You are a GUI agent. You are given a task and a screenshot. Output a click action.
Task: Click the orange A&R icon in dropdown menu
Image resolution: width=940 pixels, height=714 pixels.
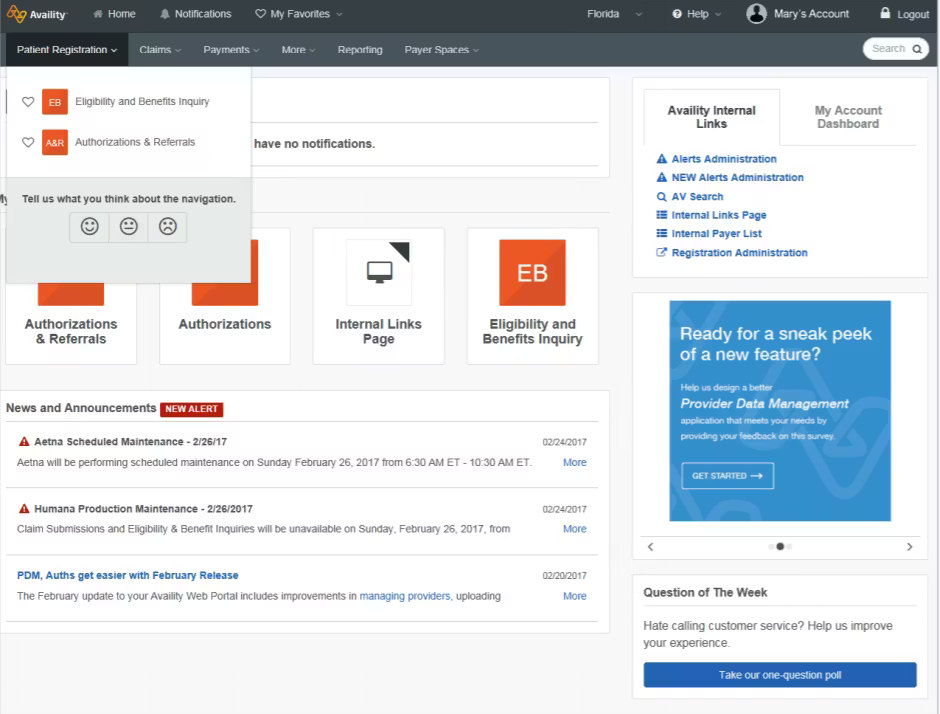pyautogui.click(x=55, y=143)
